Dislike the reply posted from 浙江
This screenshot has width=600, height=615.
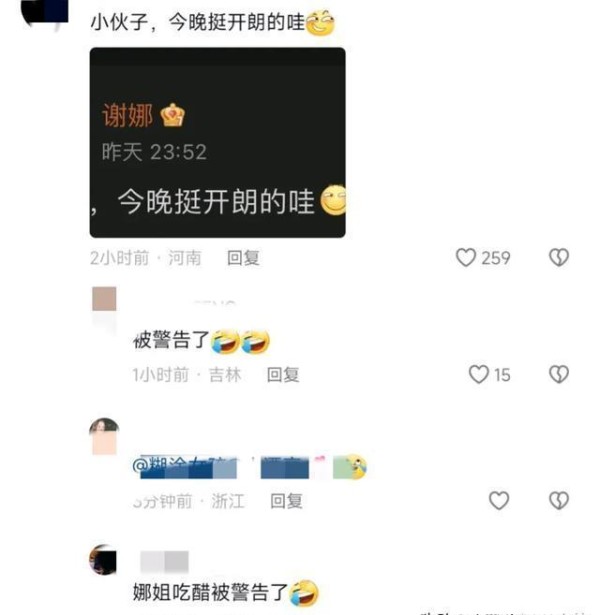click(x=559, y=500)
